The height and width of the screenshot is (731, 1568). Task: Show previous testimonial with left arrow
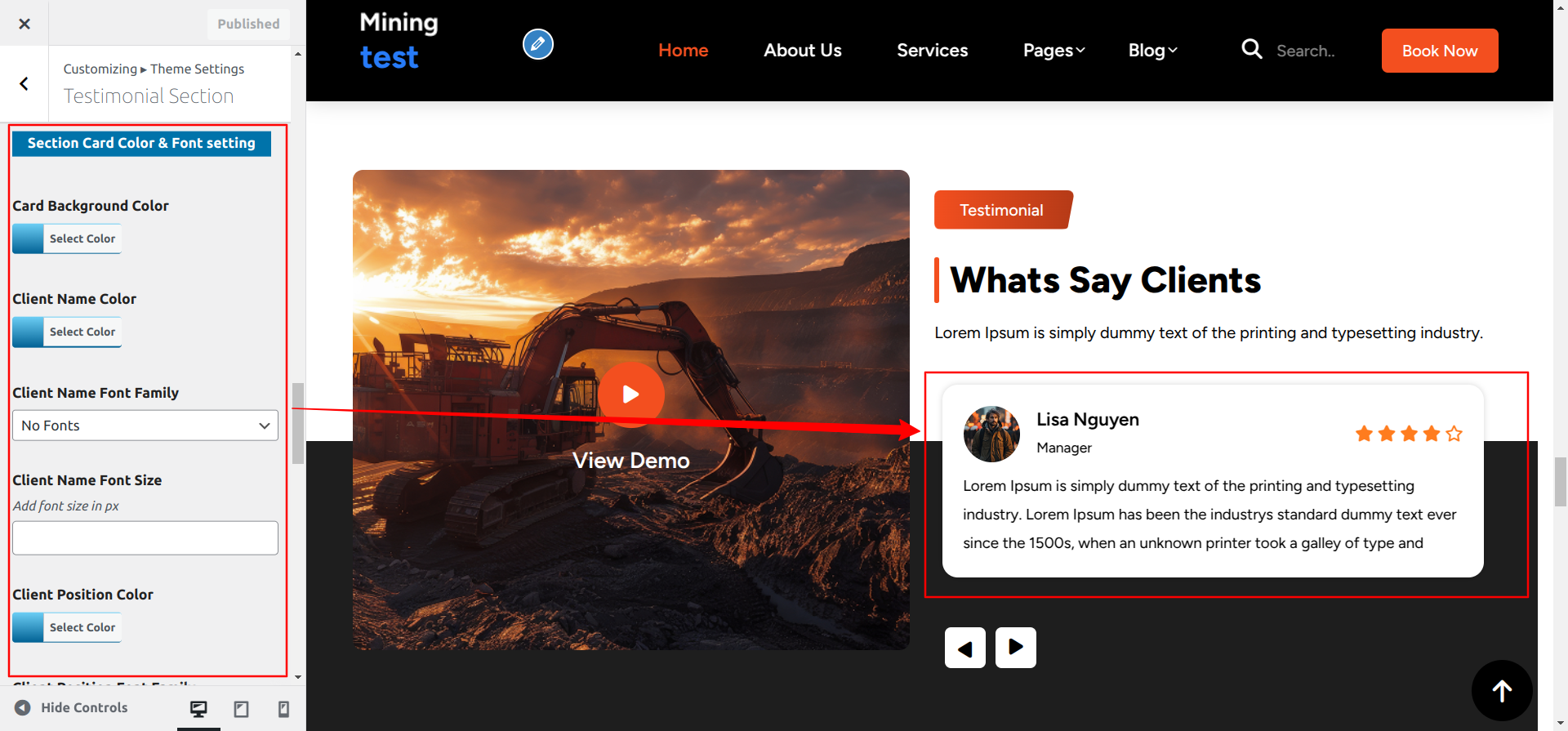(x=964, y=648)
